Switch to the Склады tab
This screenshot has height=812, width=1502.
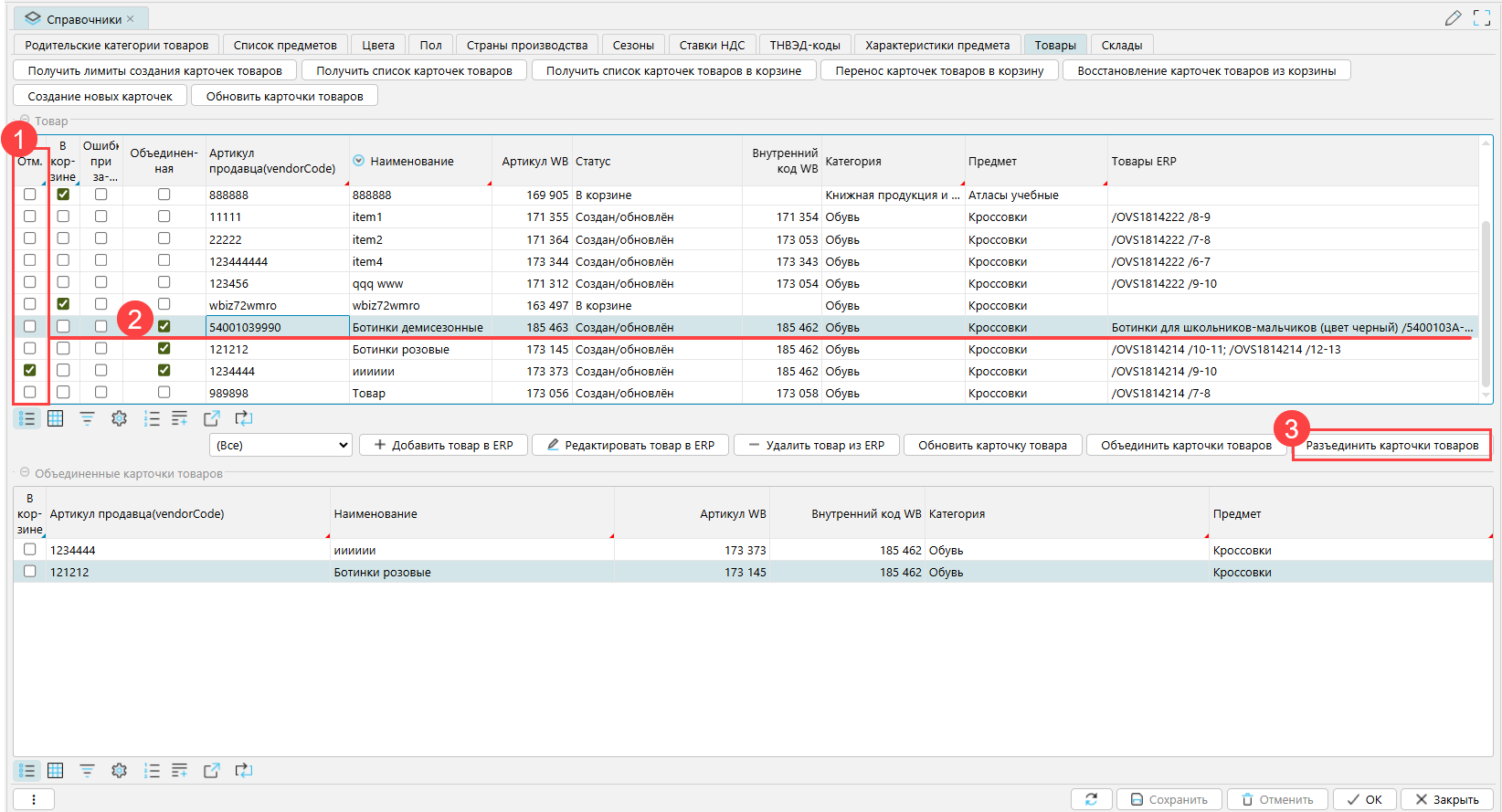tap(1122, 45)
